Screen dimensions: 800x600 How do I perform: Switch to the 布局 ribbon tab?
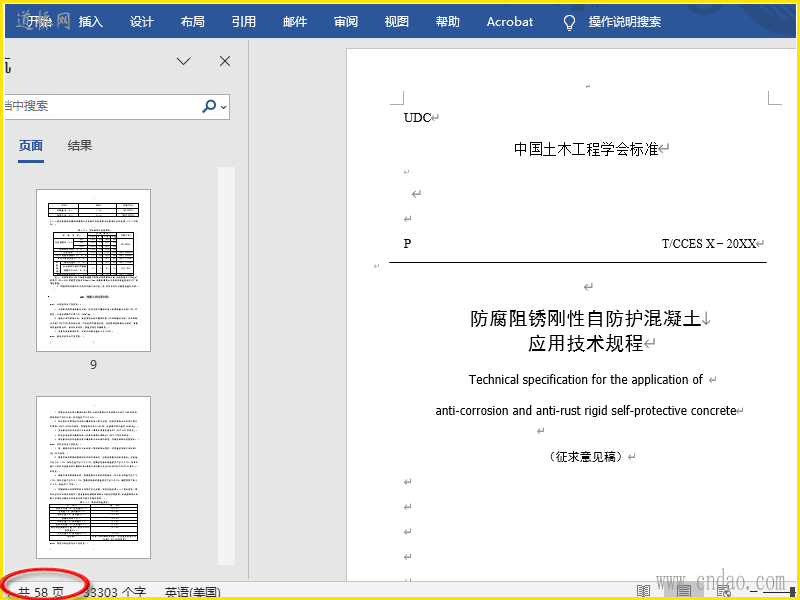coord(192,21)
